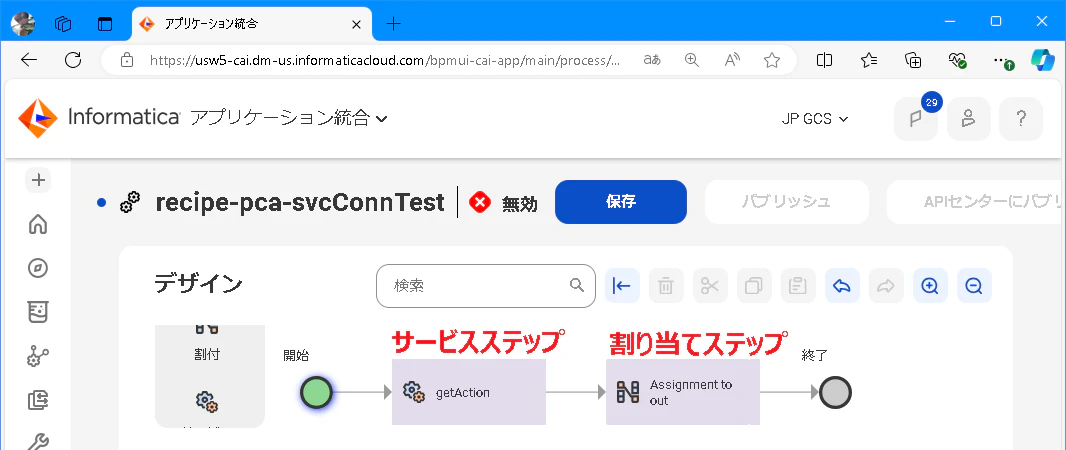
Task: Pick the 割付 step from the palette
Action: pos(207,343)
